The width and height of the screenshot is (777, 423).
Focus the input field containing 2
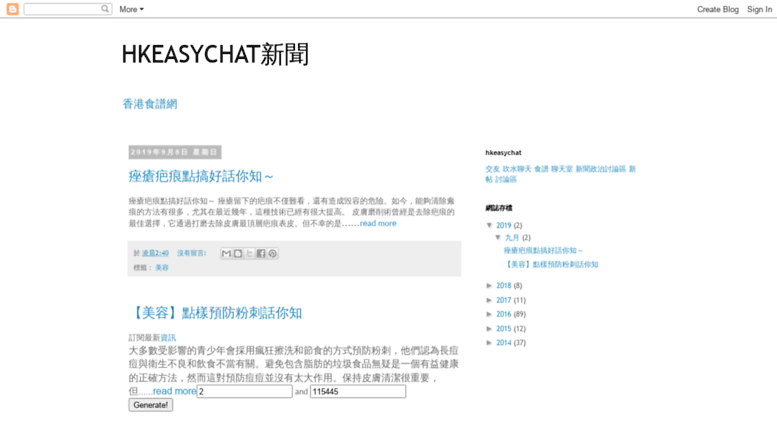tap(244, 391)
